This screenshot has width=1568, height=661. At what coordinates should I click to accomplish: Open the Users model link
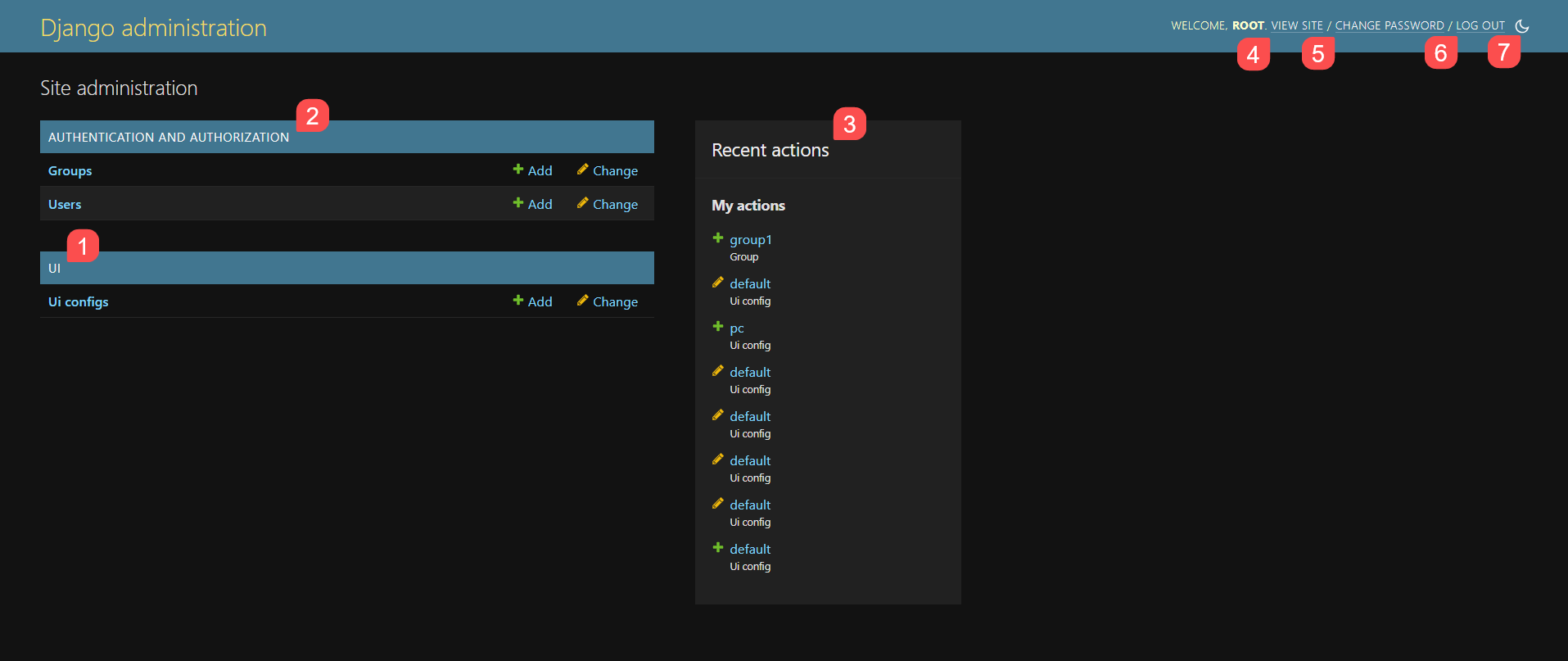coord(65,204)
